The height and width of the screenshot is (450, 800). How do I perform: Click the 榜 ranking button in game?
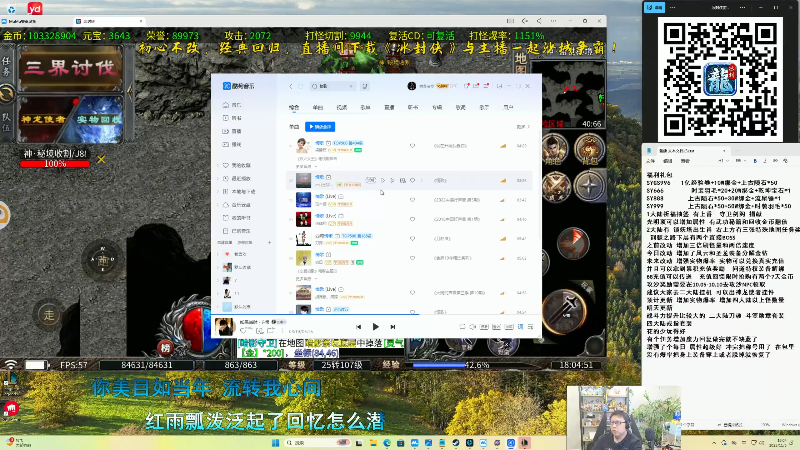(x=165, y=348)
